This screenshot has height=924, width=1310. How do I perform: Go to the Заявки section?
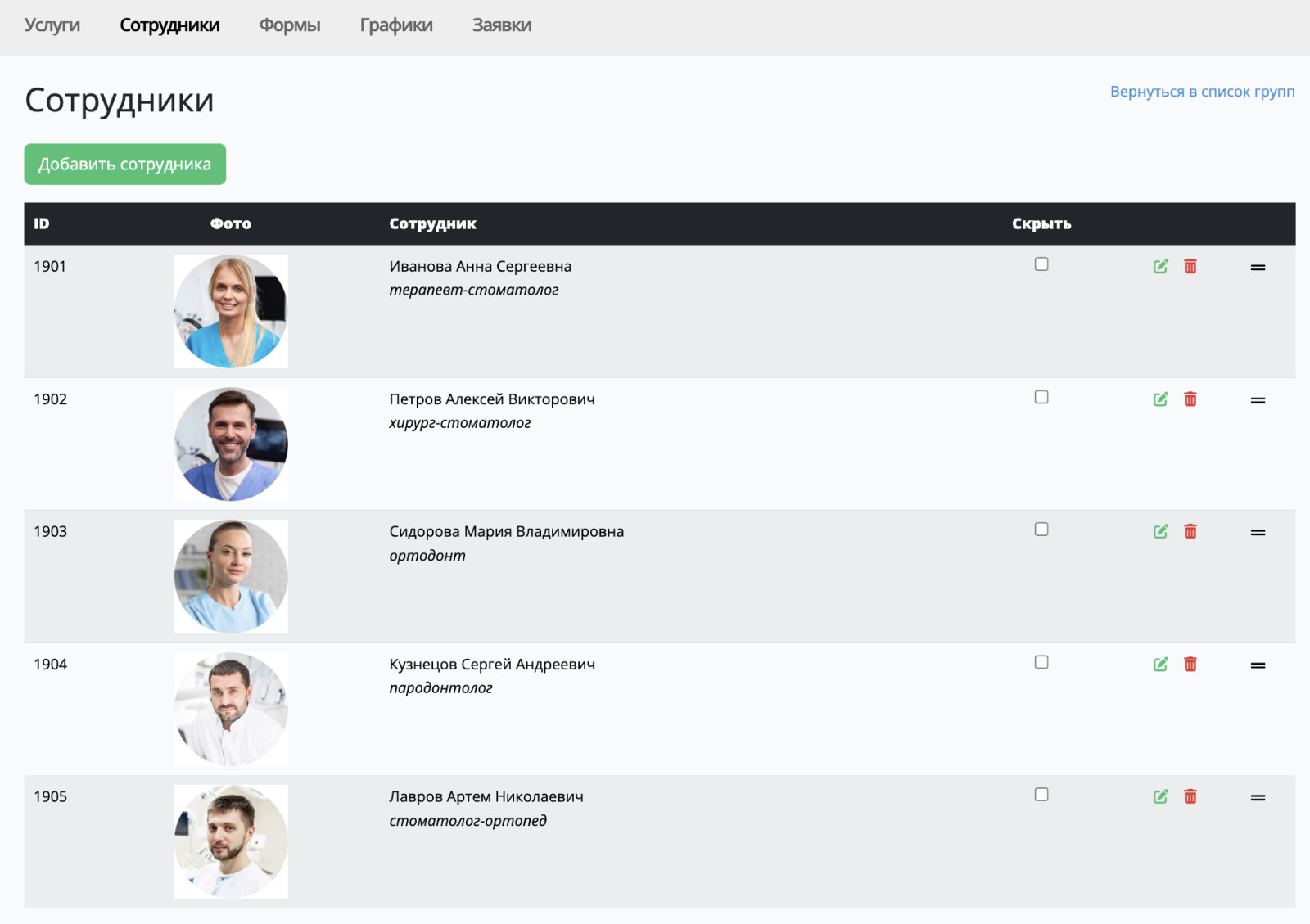pos(502,25)
